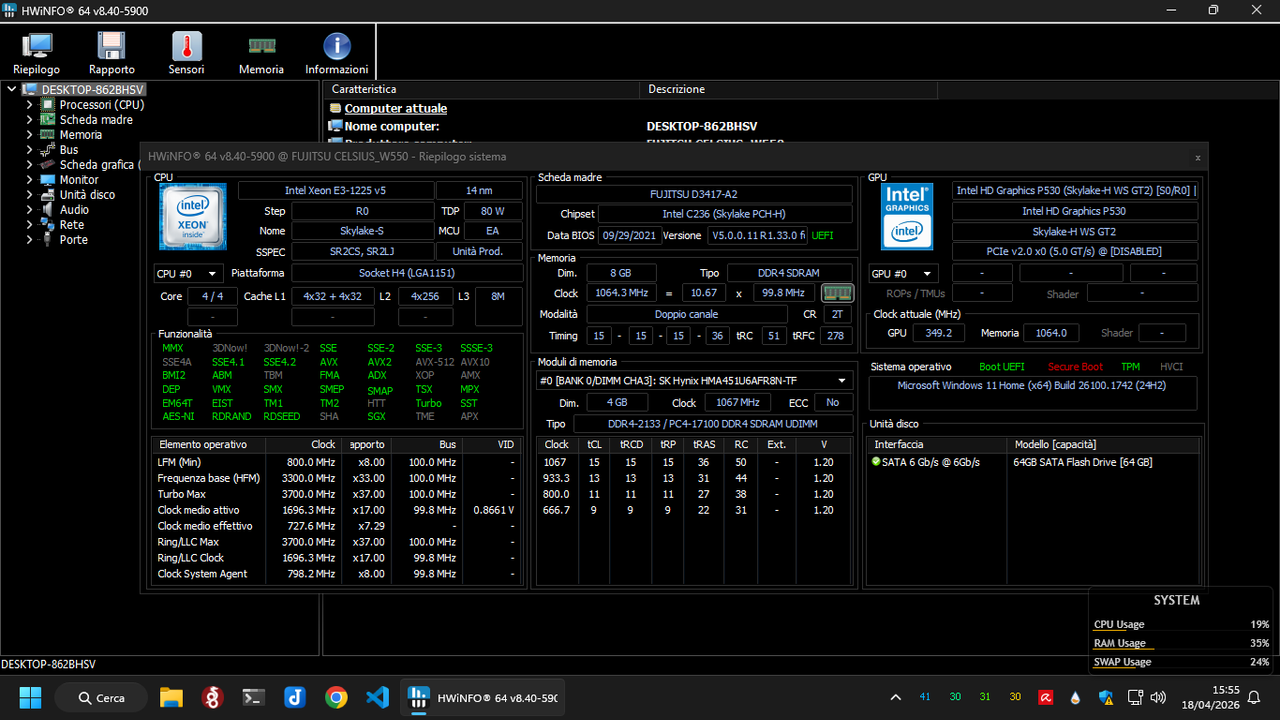The image size is (1280, 720).
Task: Show hidden system tray icons
Action: tap(897, 697)
